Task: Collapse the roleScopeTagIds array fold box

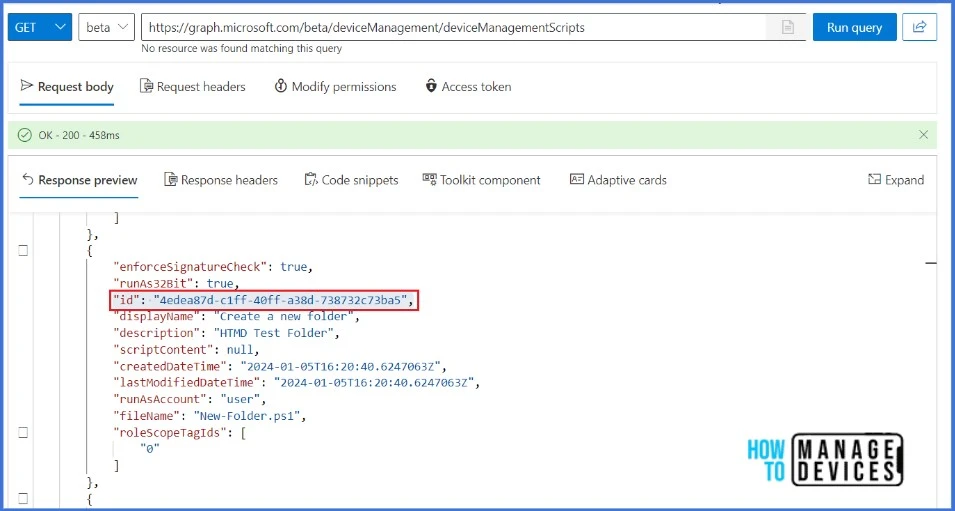Action: (23, 432)
